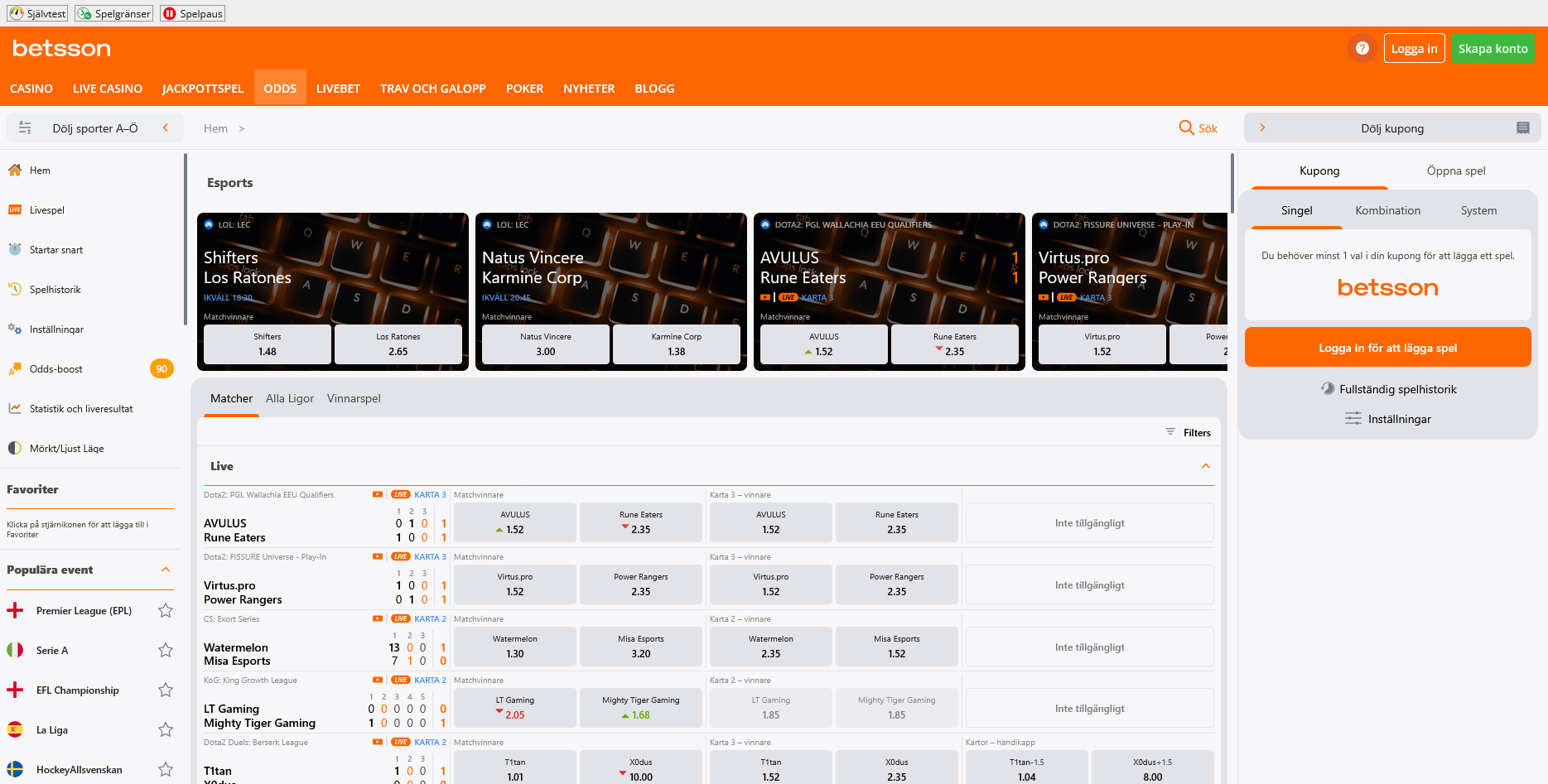This screenshot has height=784, width=1548.
Task: Click the sports A–Ö list icon
Action: pos(25,128)
